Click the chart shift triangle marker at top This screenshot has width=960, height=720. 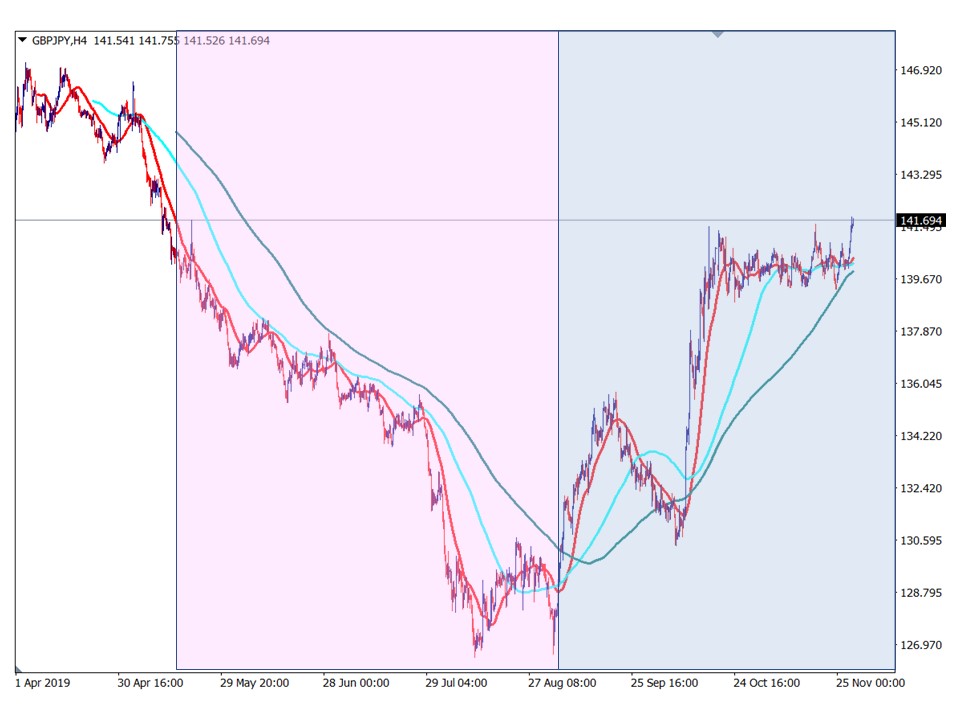tap(717, 34)
